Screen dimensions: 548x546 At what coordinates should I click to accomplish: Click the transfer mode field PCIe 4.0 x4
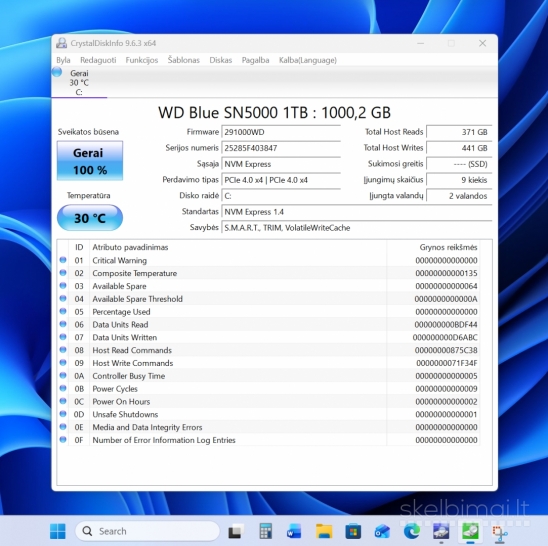pyautogui.click(x=281, y=180)
